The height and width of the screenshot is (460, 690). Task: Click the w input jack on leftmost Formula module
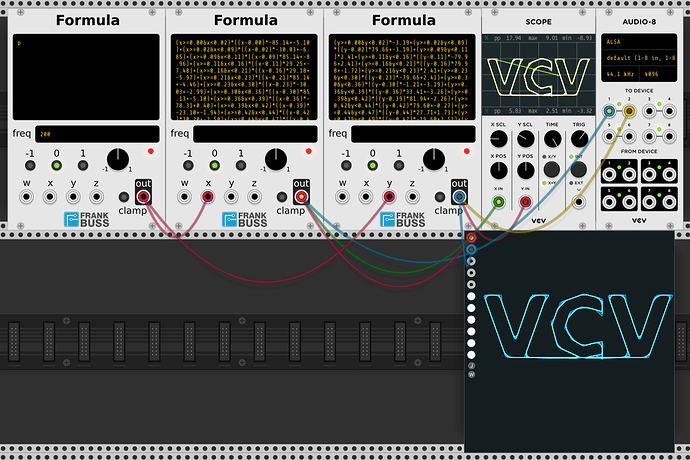click(x=26, y=197)
